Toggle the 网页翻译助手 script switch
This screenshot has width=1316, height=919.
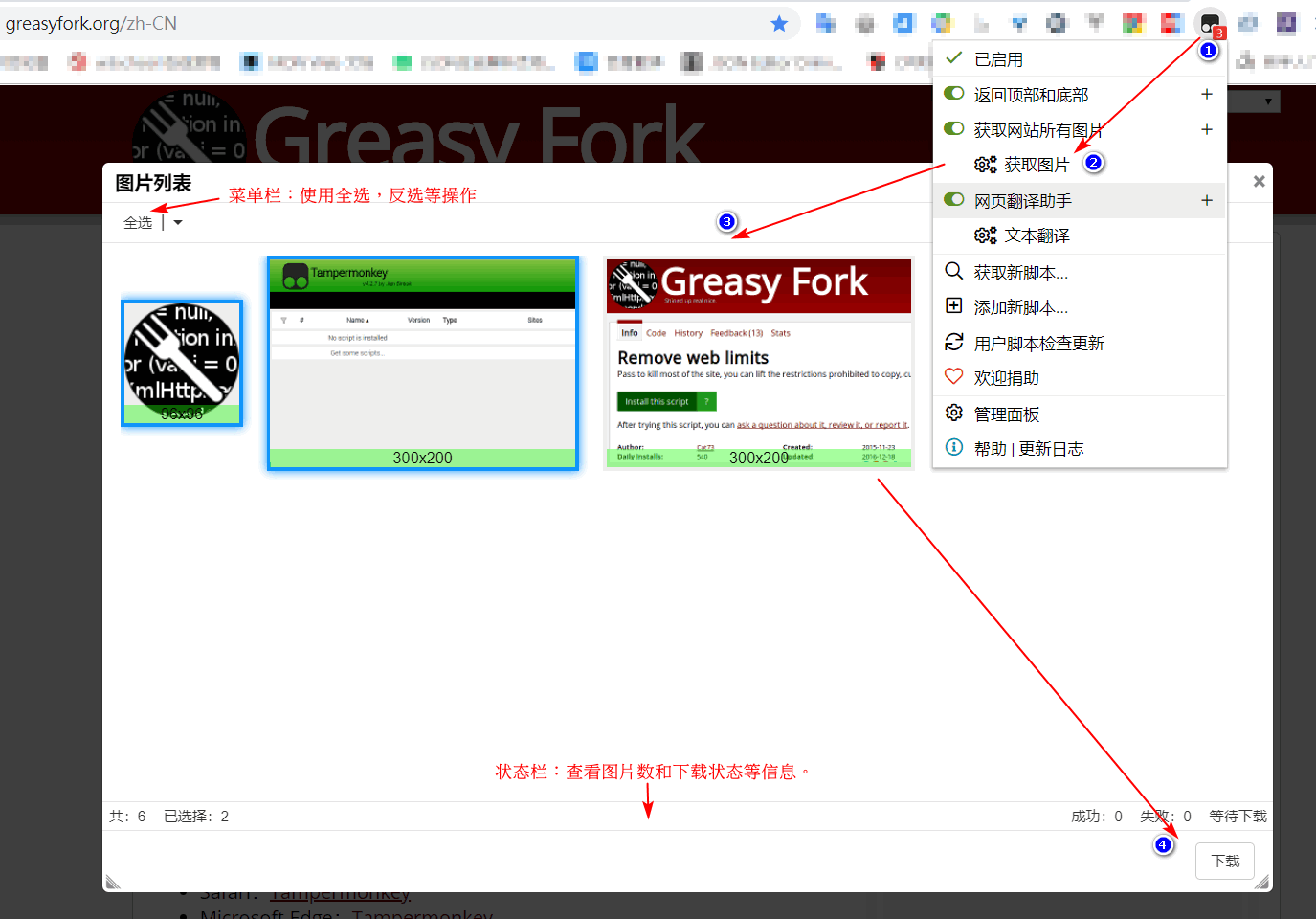click(x=953, y=200)
